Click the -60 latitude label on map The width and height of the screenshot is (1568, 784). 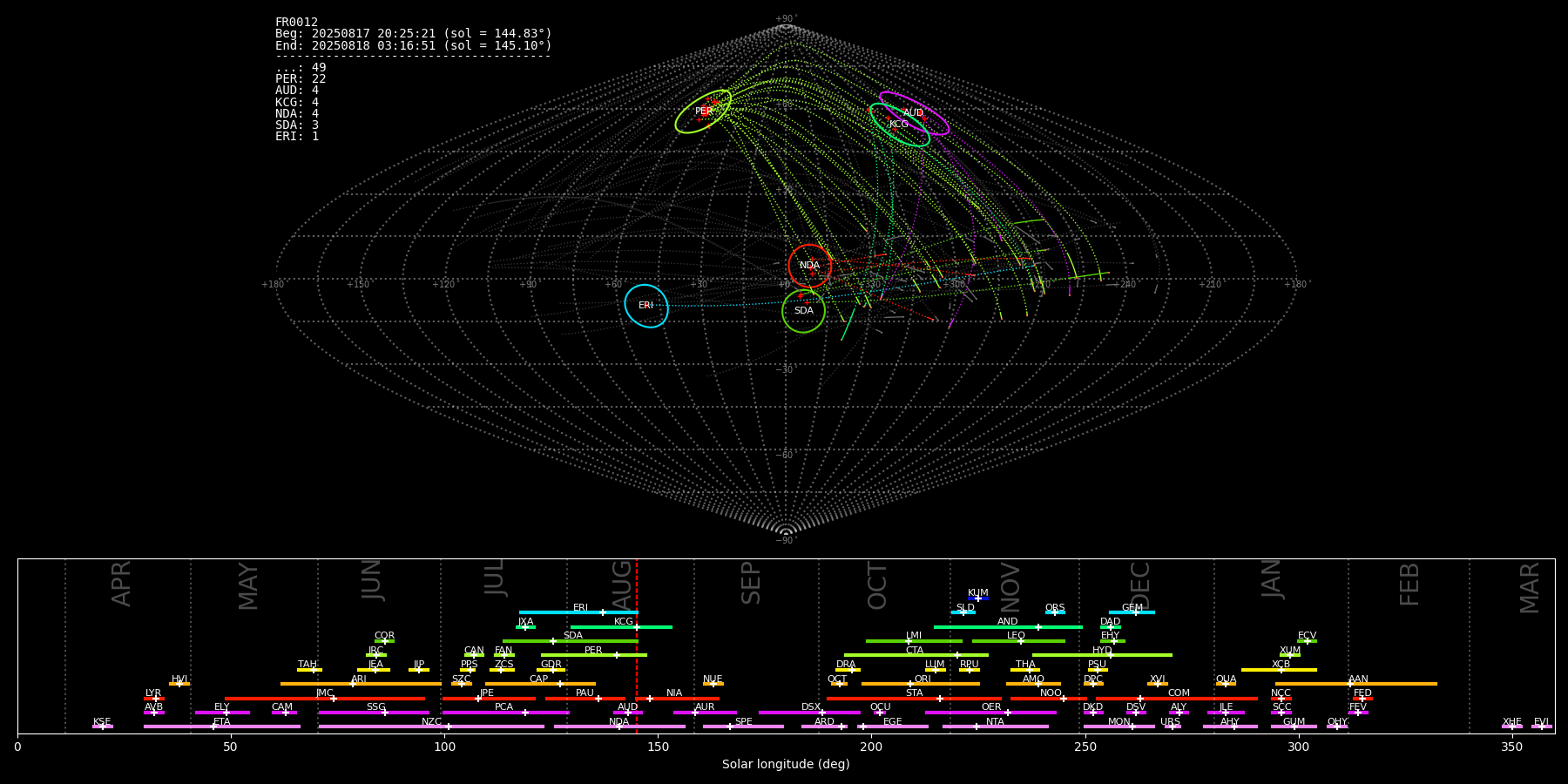coord(786,456)
